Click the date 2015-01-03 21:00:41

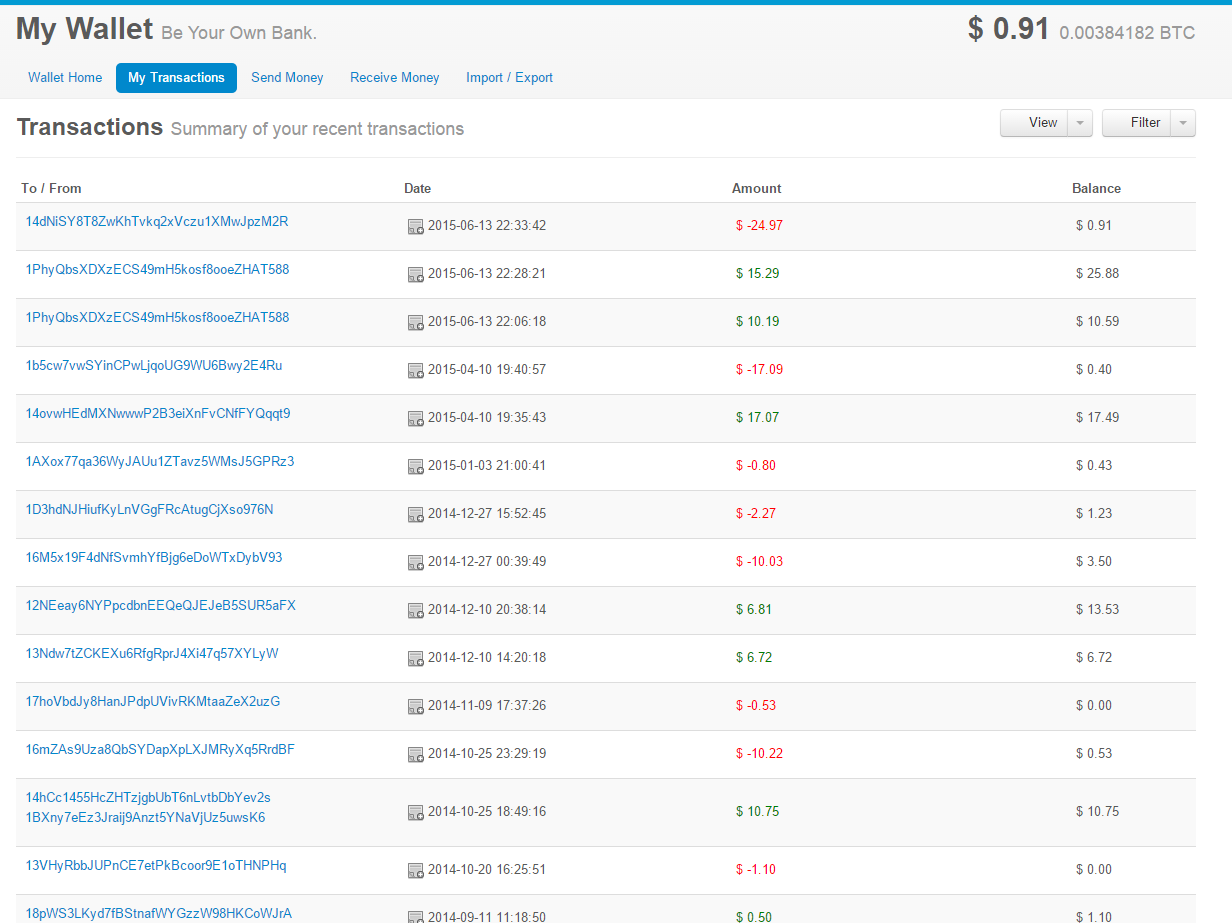pyautogui.click(x=487, y=465)
